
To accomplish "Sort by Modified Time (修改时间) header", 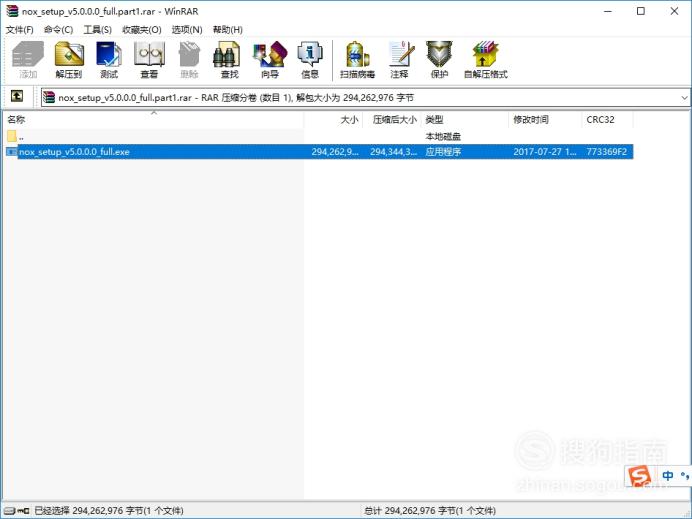I will pyautogui.click(x=545, y=120).
